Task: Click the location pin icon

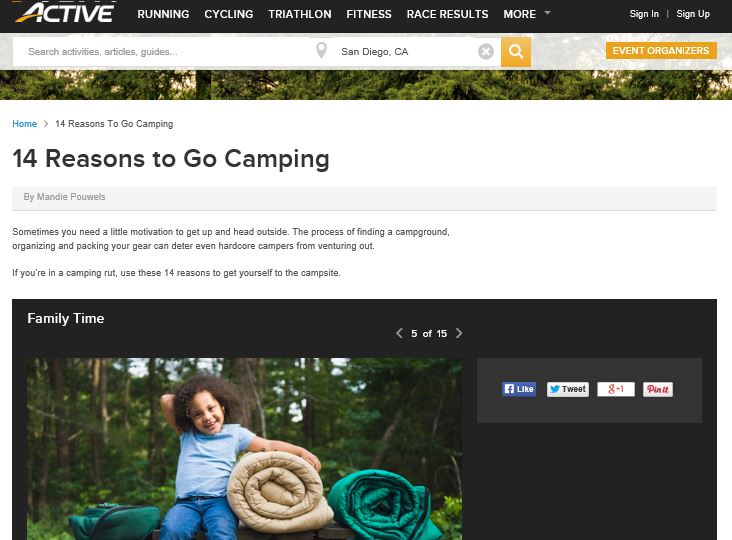Action: (x=321, y=51)
